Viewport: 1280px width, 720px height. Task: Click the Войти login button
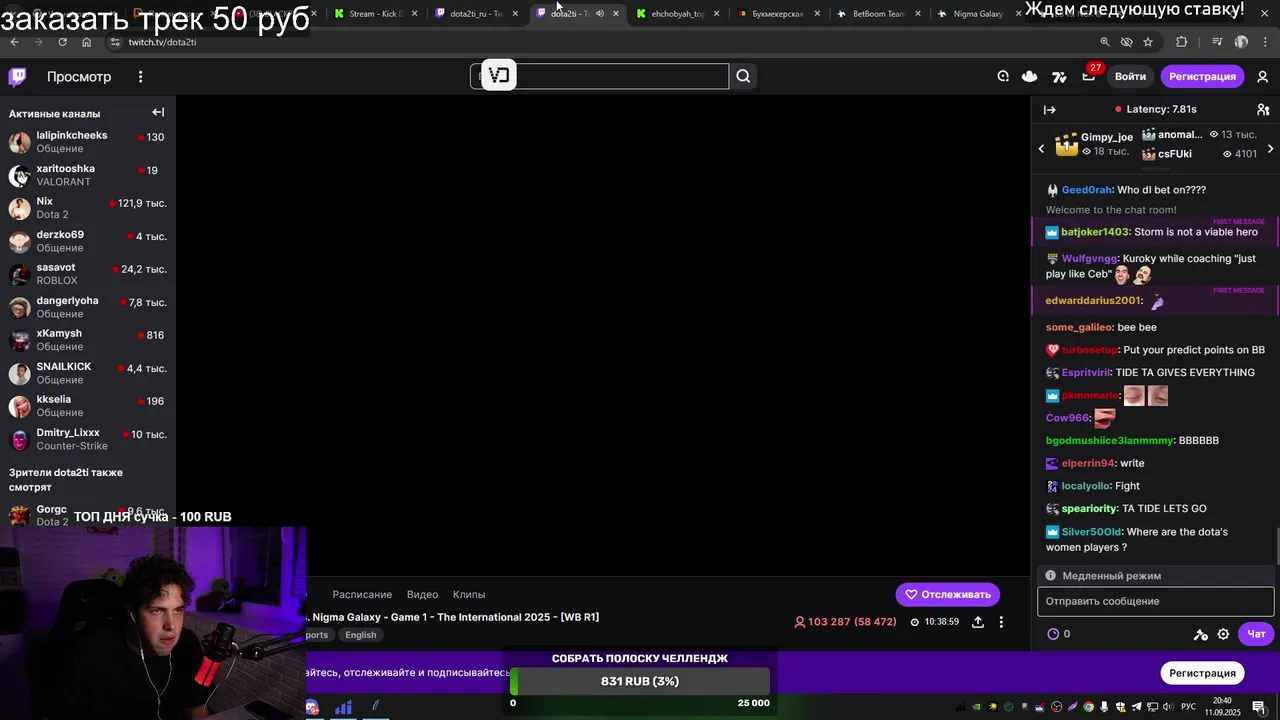(1130, 76)
